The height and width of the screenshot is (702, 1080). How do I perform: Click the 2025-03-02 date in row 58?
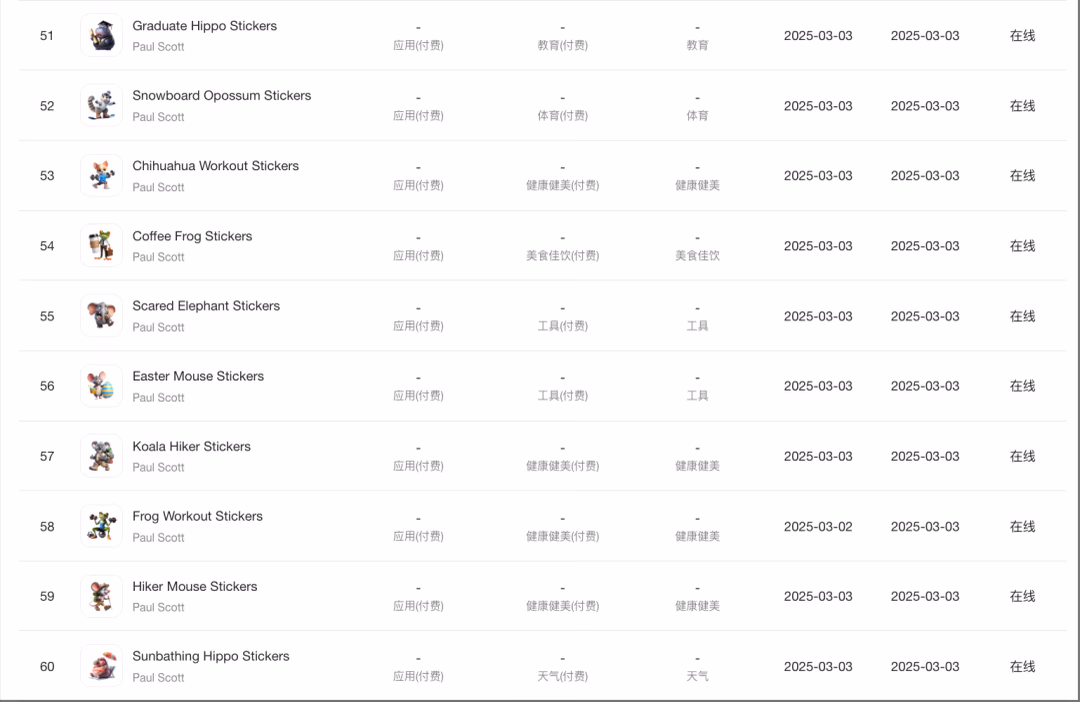tap(818, 526)
